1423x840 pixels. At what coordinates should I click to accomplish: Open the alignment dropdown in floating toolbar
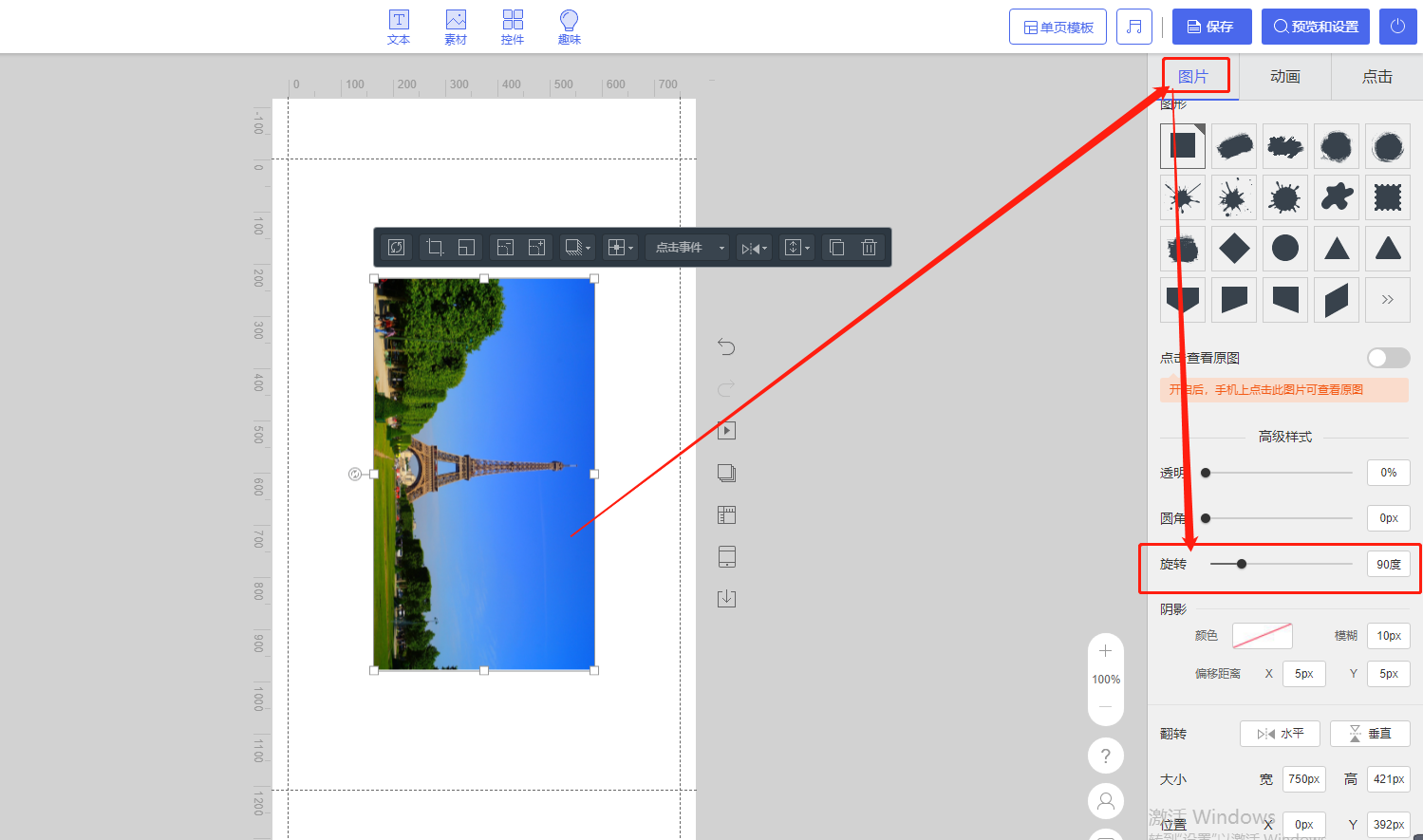tap(620, 248)
